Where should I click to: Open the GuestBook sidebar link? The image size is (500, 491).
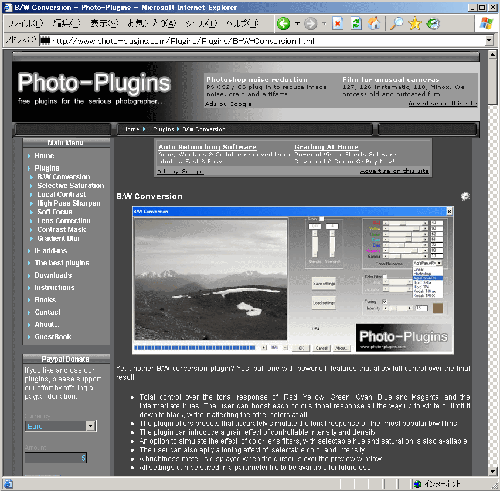pyautogui.click(x=53, y=337)
